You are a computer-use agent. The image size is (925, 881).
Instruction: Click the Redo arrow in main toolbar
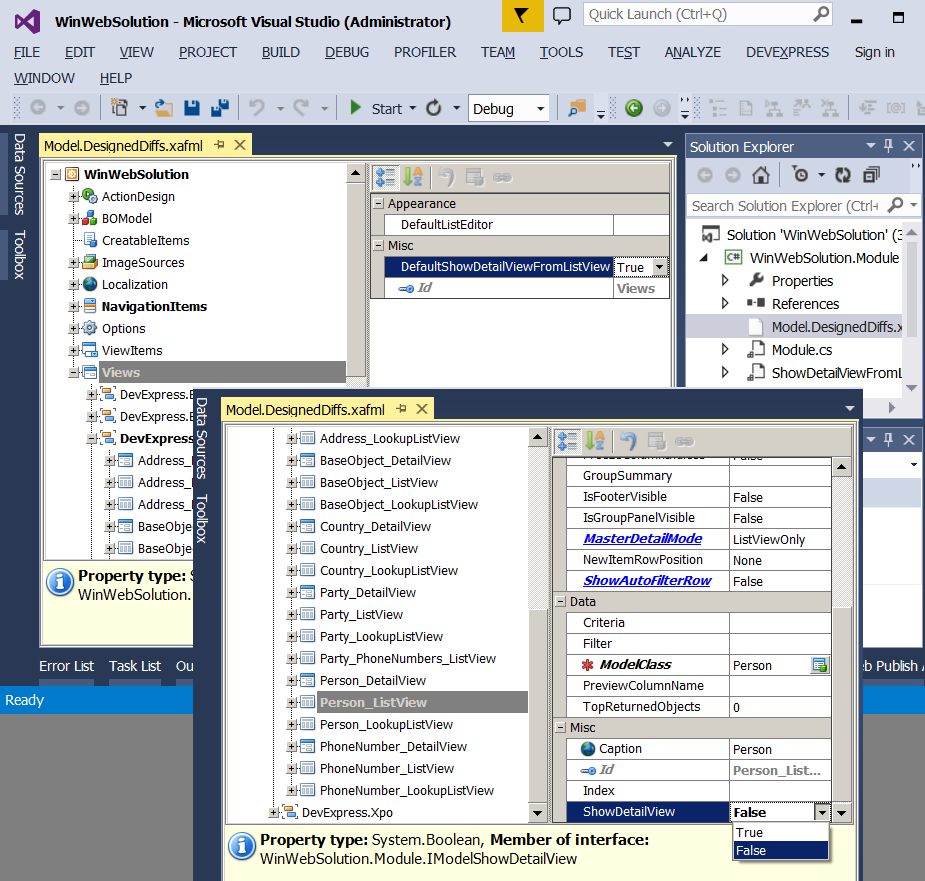pos(301,108)
